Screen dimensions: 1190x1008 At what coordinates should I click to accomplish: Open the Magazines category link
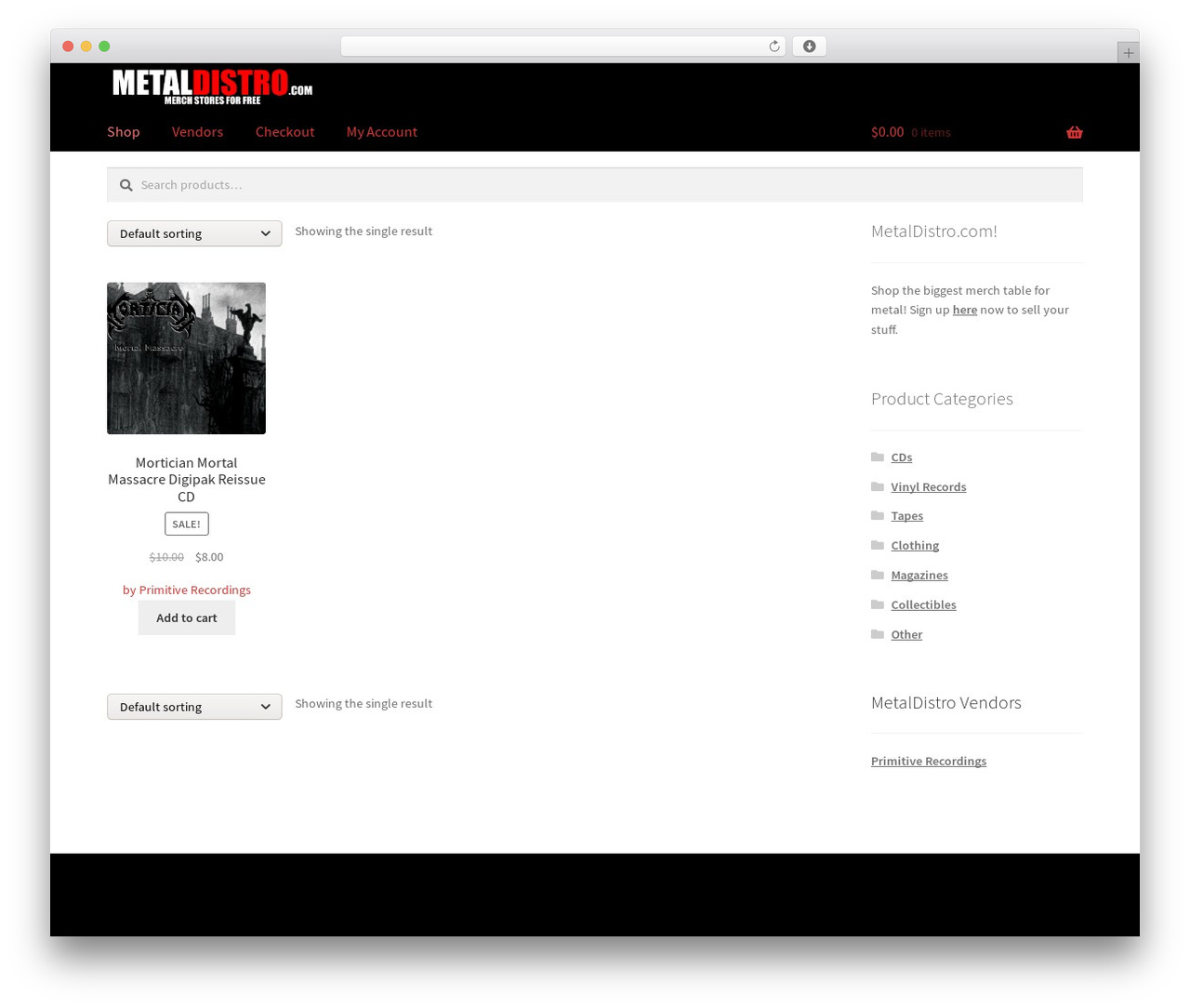(919, 575)
